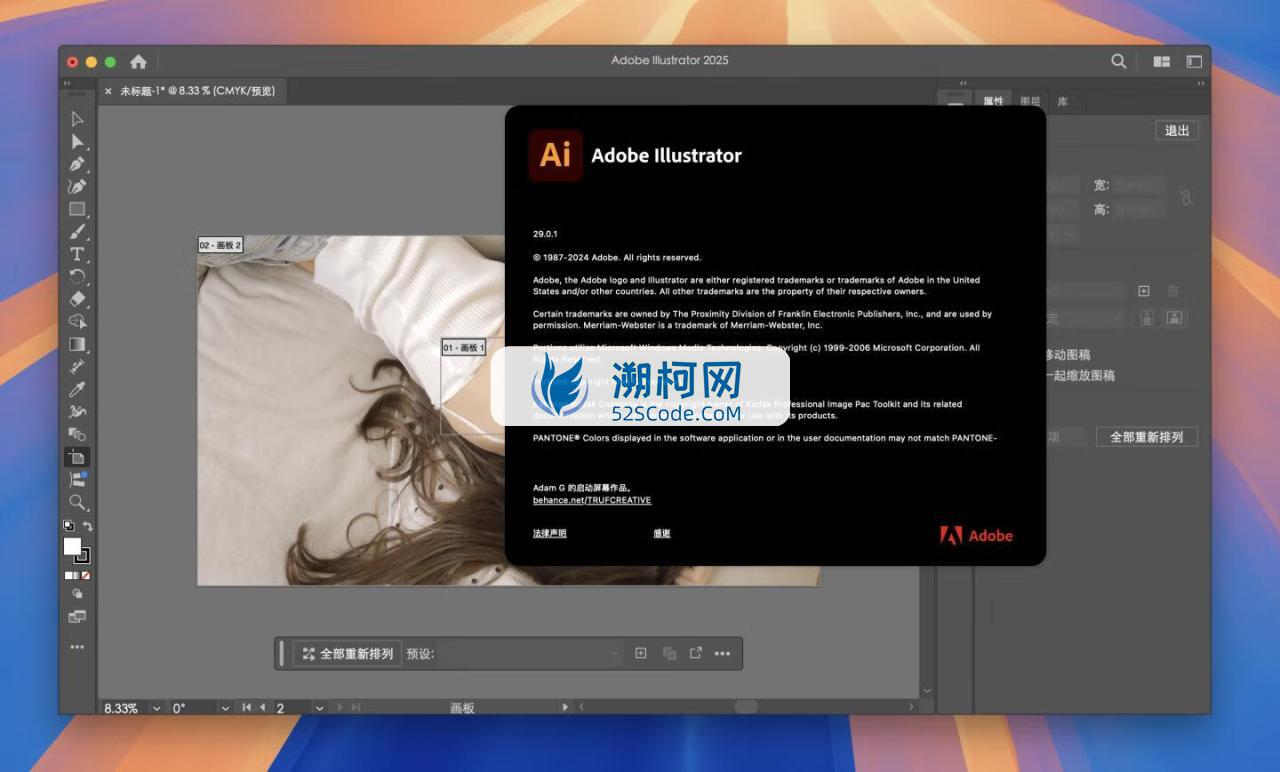Select the Paintbrush tool
The image size is (1280, 772).
[x=77, y=231]
